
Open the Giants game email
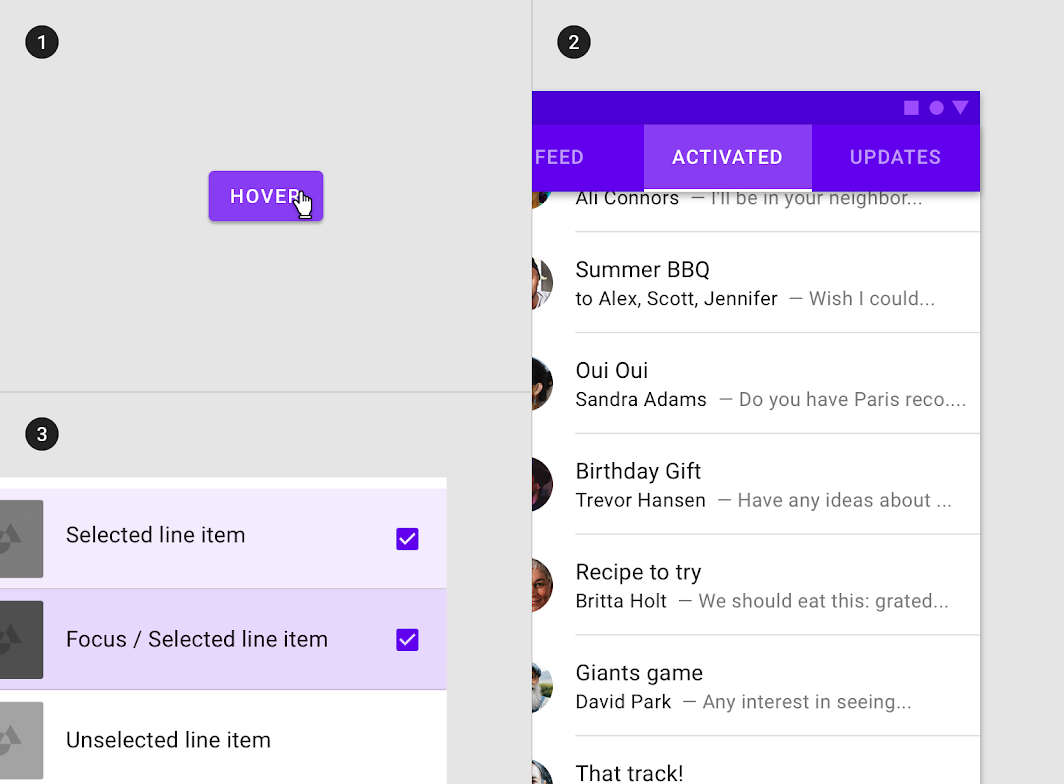tap(756, 686)
